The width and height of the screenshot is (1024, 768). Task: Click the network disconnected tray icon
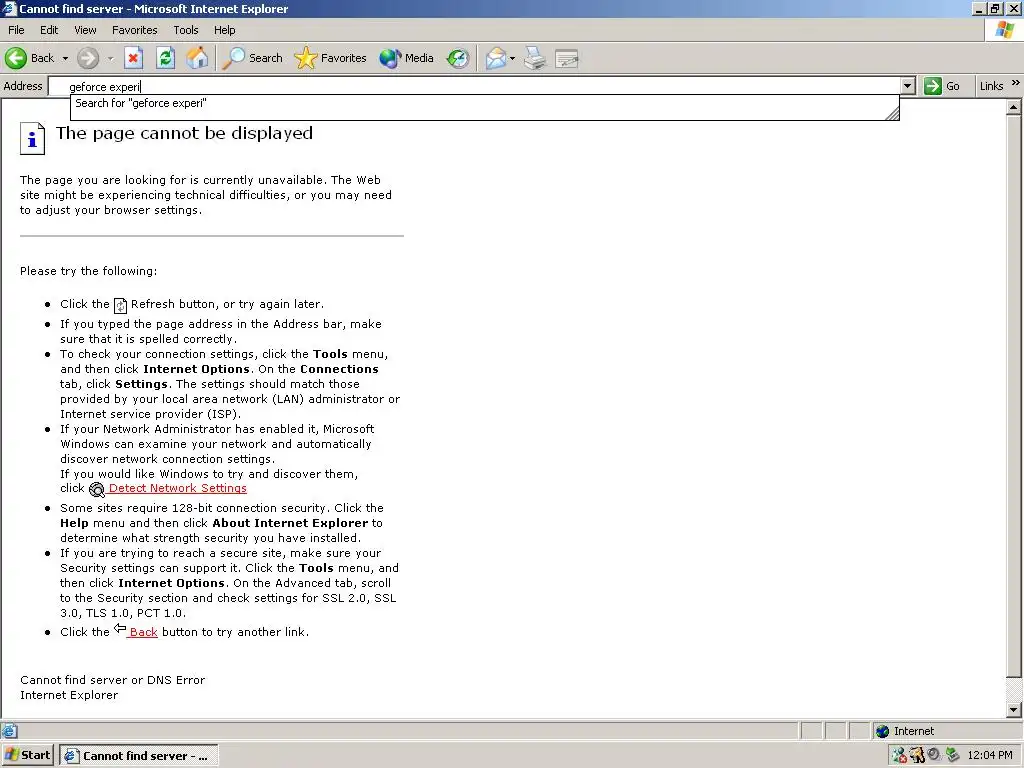899,755
